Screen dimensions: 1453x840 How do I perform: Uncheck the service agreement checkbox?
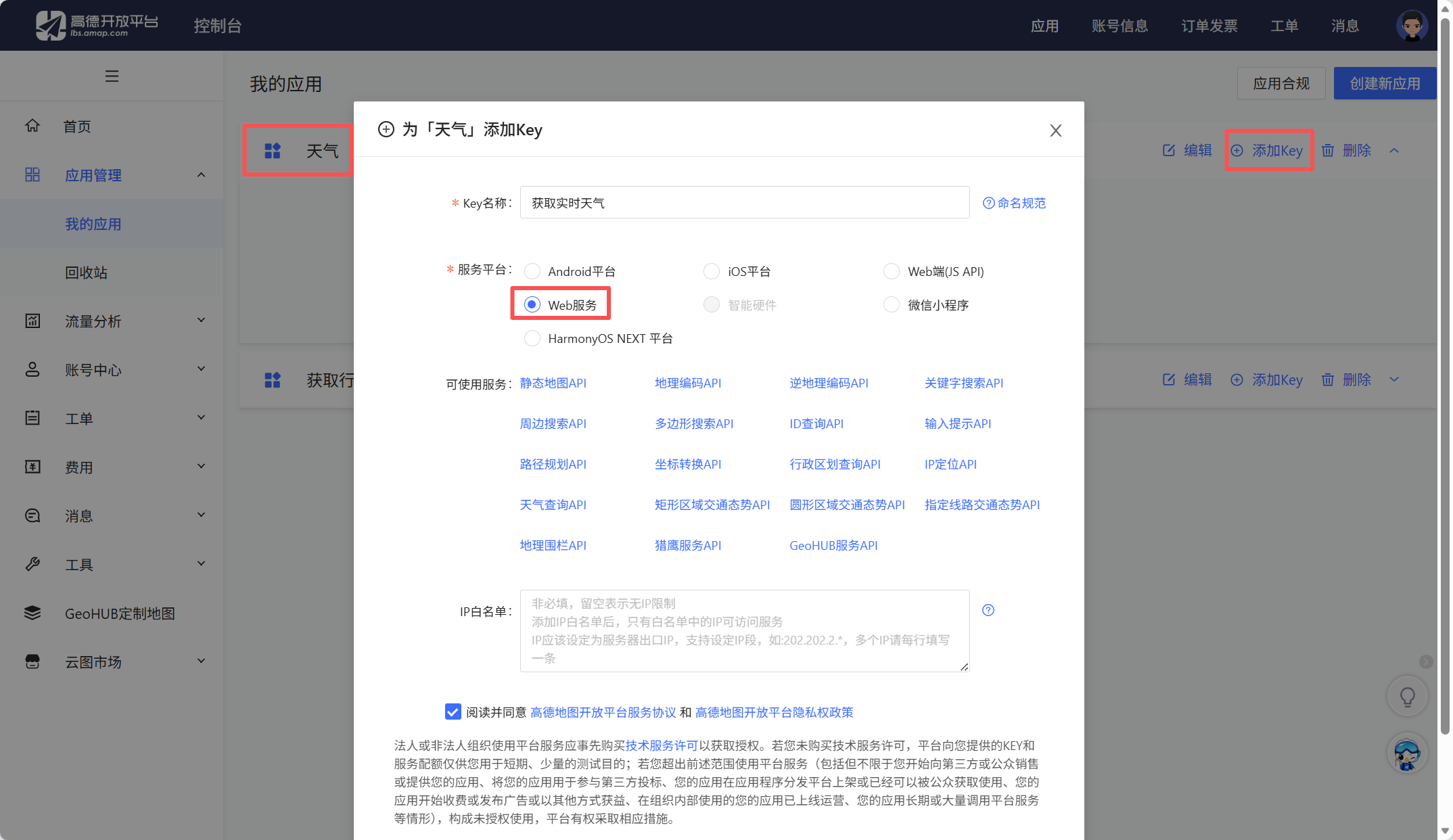tap(453, 711)
